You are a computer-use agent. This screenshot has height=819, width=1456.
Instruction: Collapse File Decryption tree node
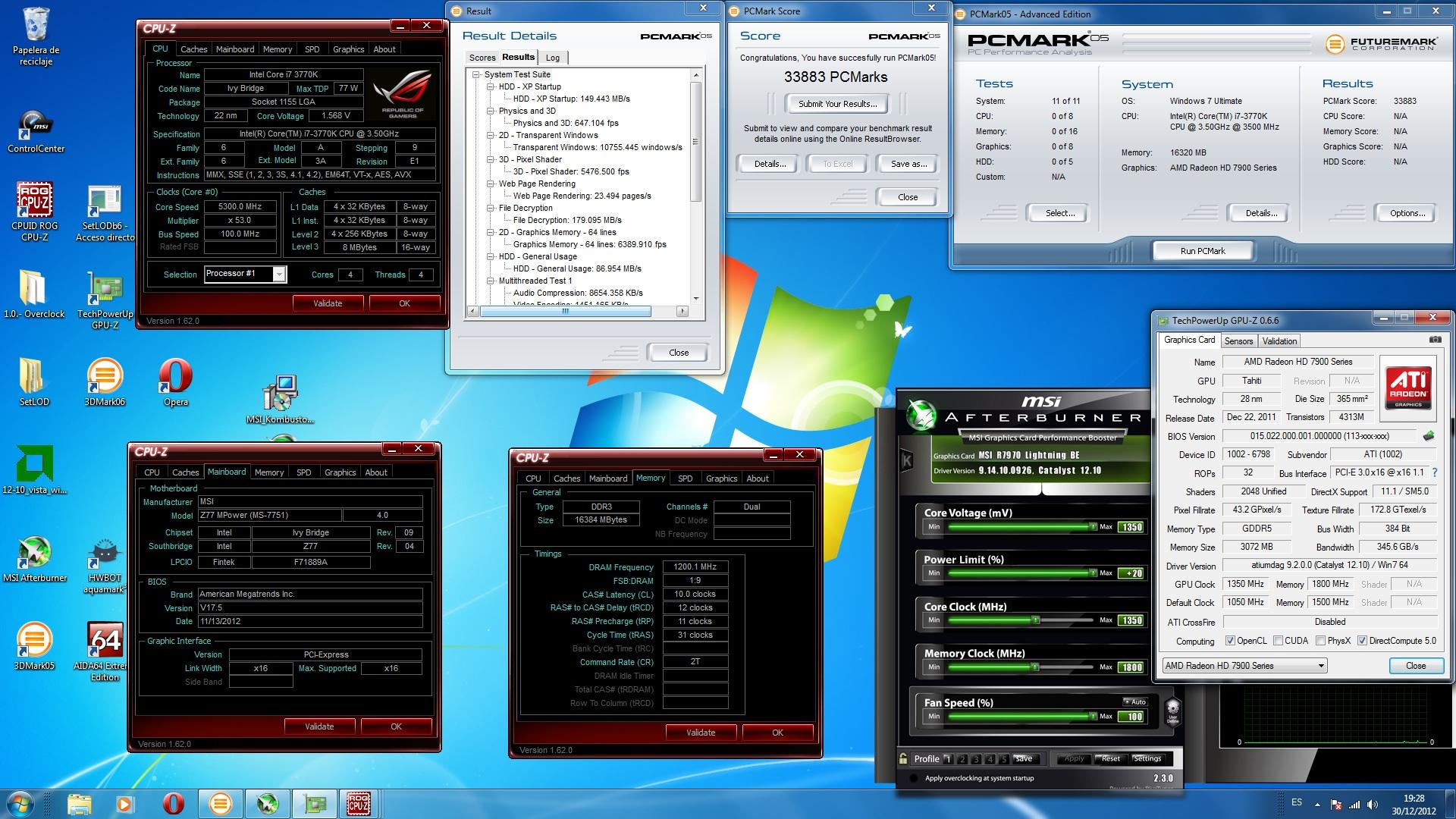pyautogui.click(x=491, y=208)
